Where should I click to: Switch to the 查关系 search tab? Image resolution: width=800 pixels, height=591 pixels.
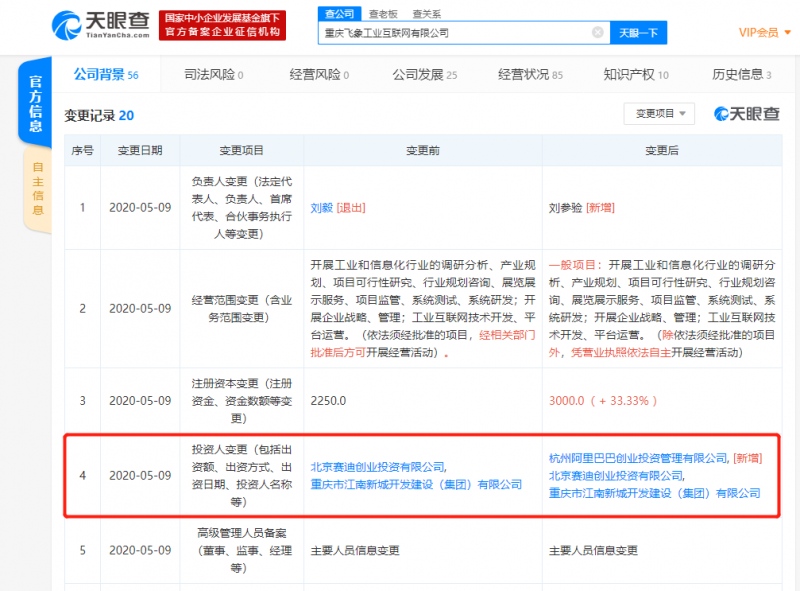426,14
